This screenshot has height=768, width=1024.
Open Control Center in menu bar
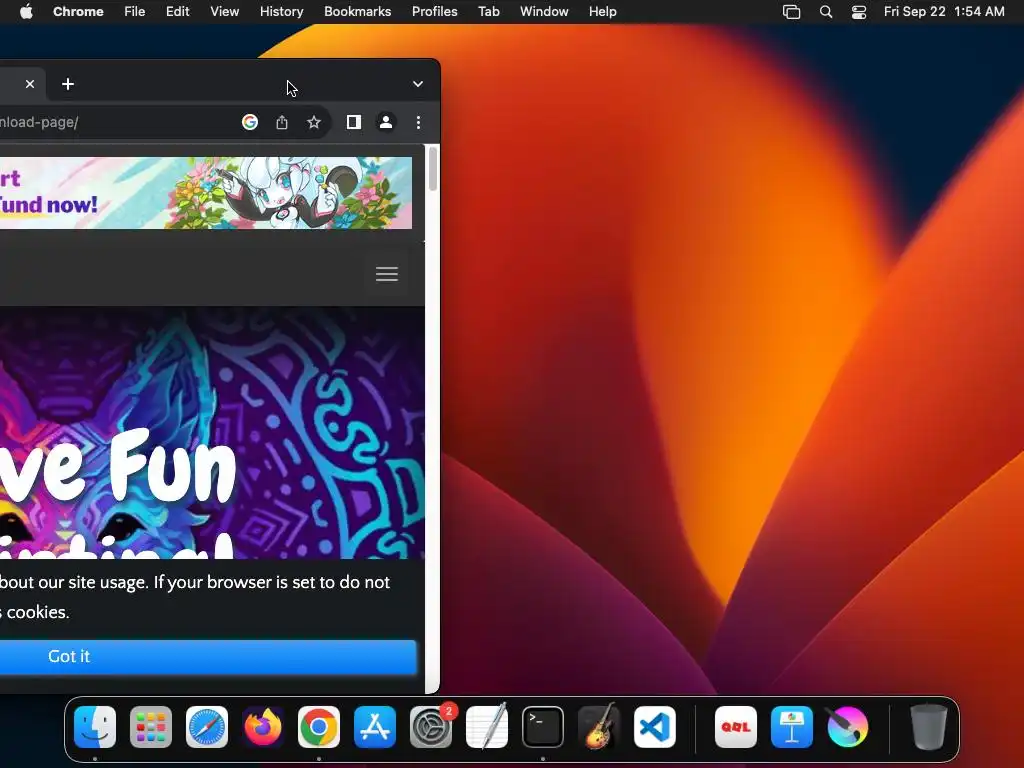(859, 12)
